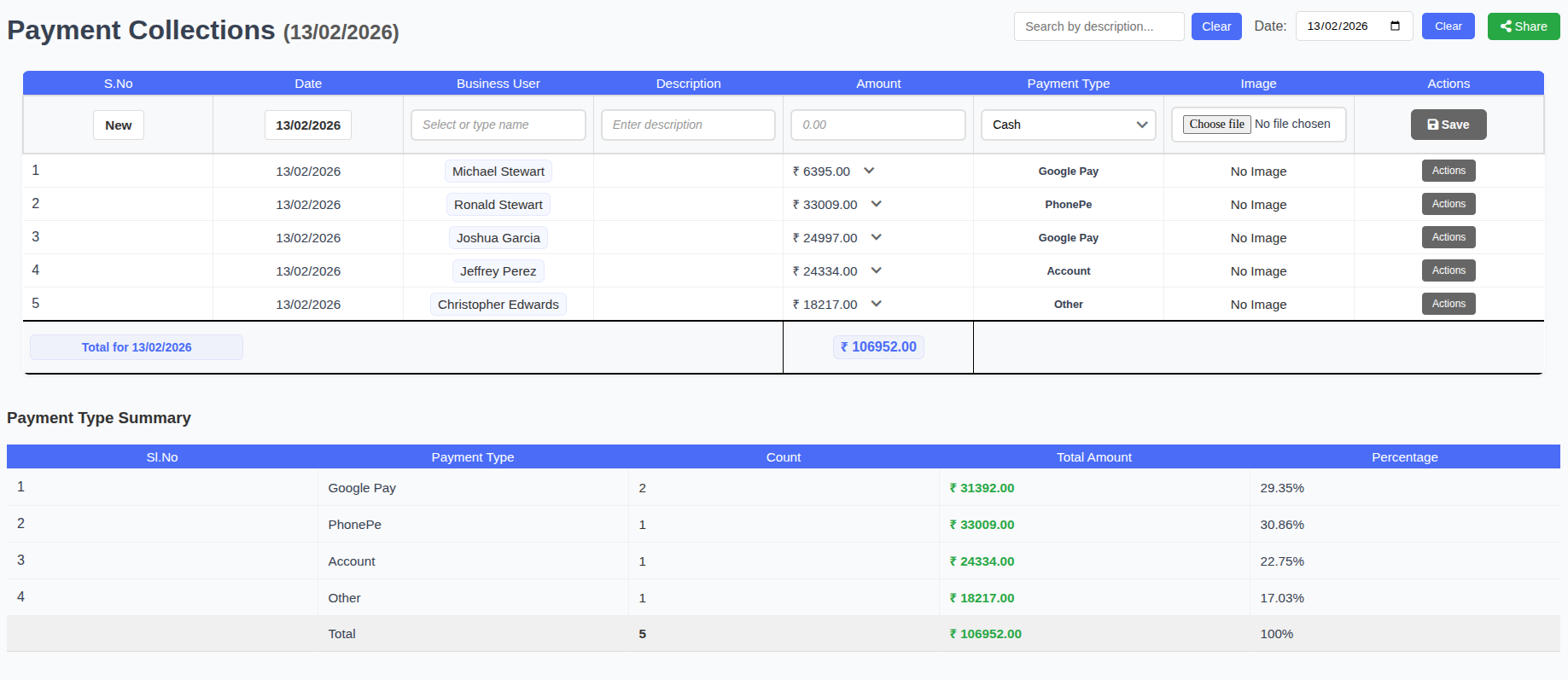The height and width of the screenshot is (680, 1568).
Task: Click summary PhonePe row label
Action: point(355,525)
